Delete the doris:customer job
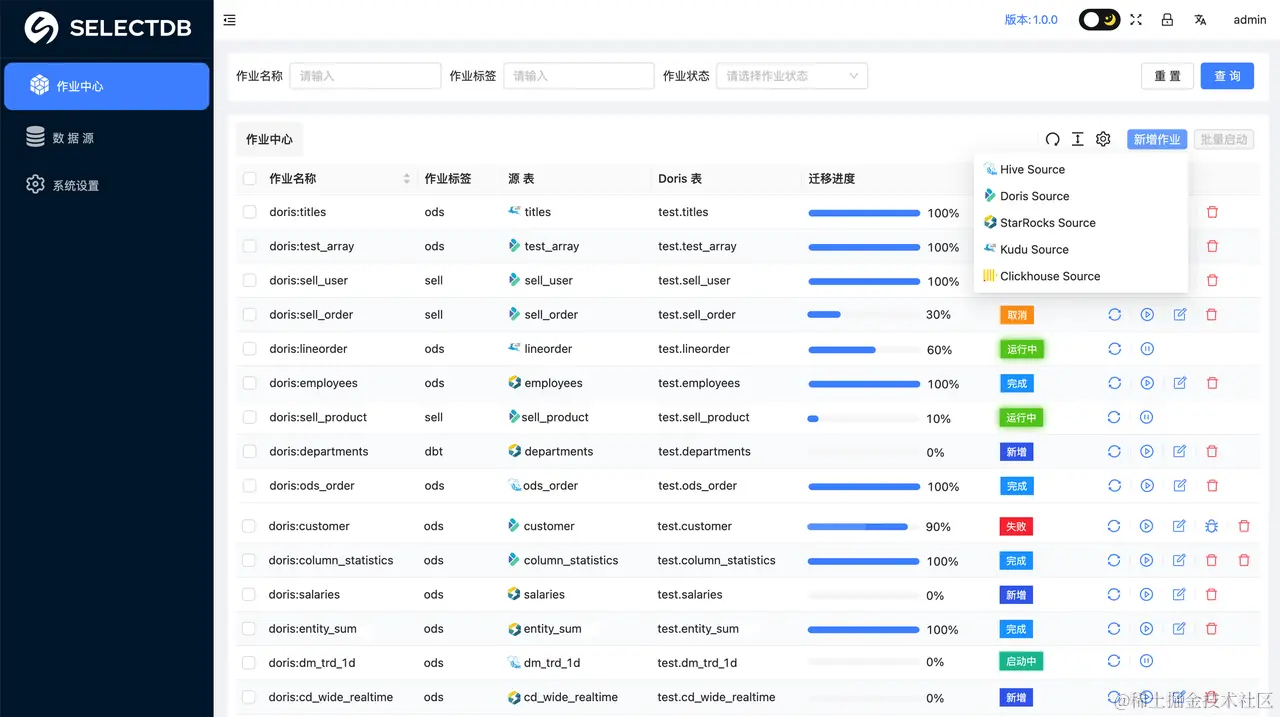This screenshot has height=717, width=1280. tap(1244, 526)
